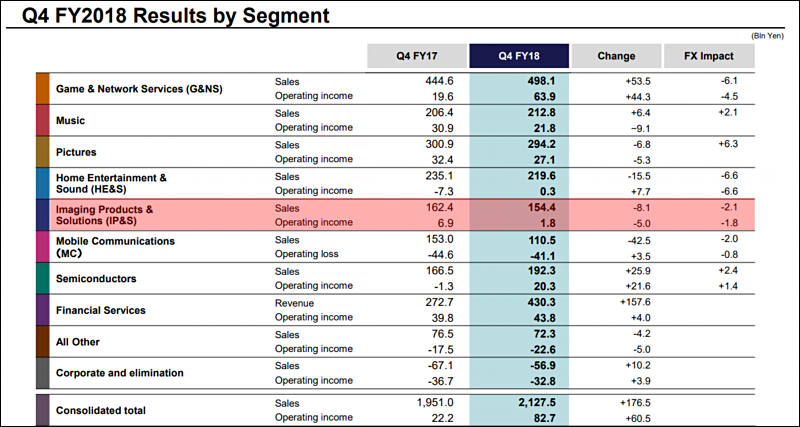Click the 'Pictures' segment name
The width and height of the screenshot is (800, 427).
pos(76,152)
